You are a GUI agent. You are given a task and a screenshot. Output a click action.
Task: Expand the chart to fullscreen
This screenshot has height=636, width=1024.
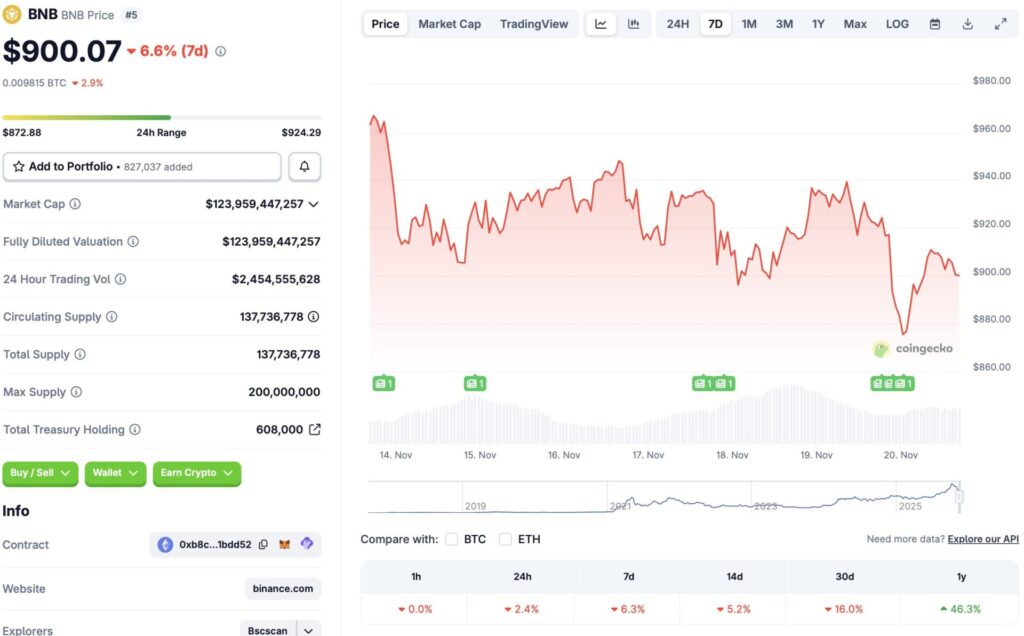click(1001, 23)
